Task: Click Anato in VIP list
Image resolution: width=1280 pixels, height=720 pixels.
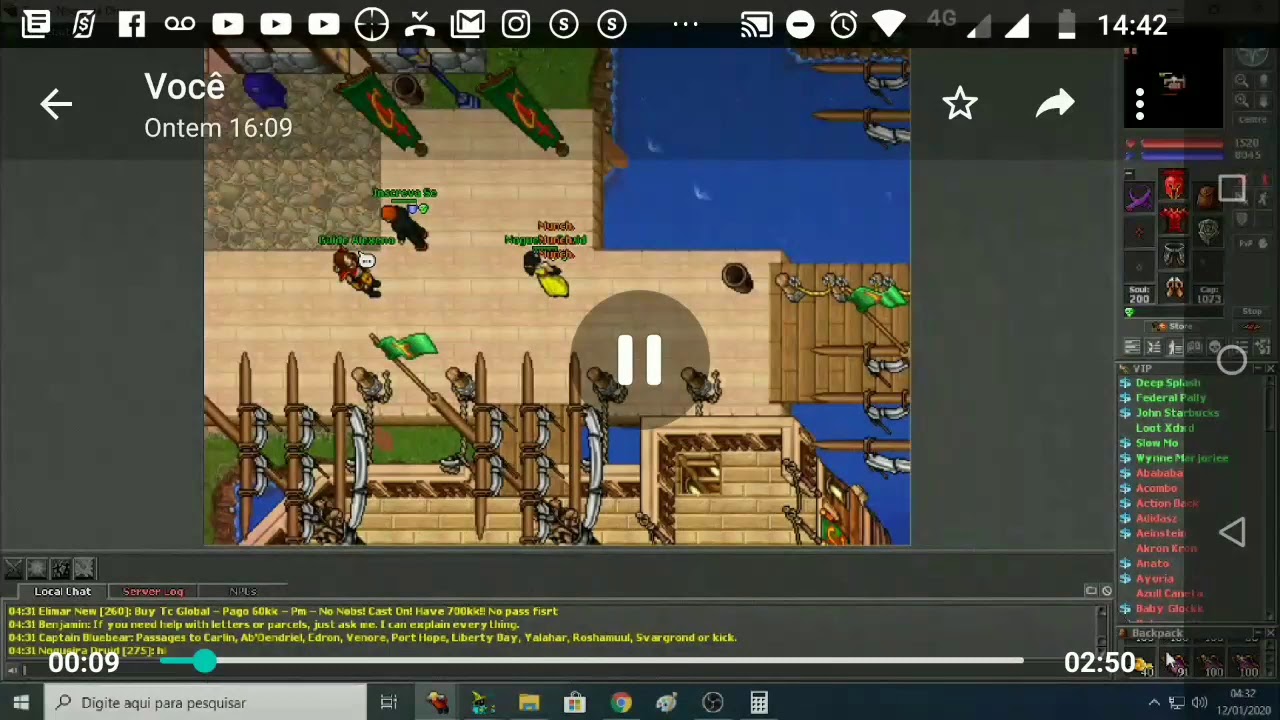Action: [x=1152, y=563]
